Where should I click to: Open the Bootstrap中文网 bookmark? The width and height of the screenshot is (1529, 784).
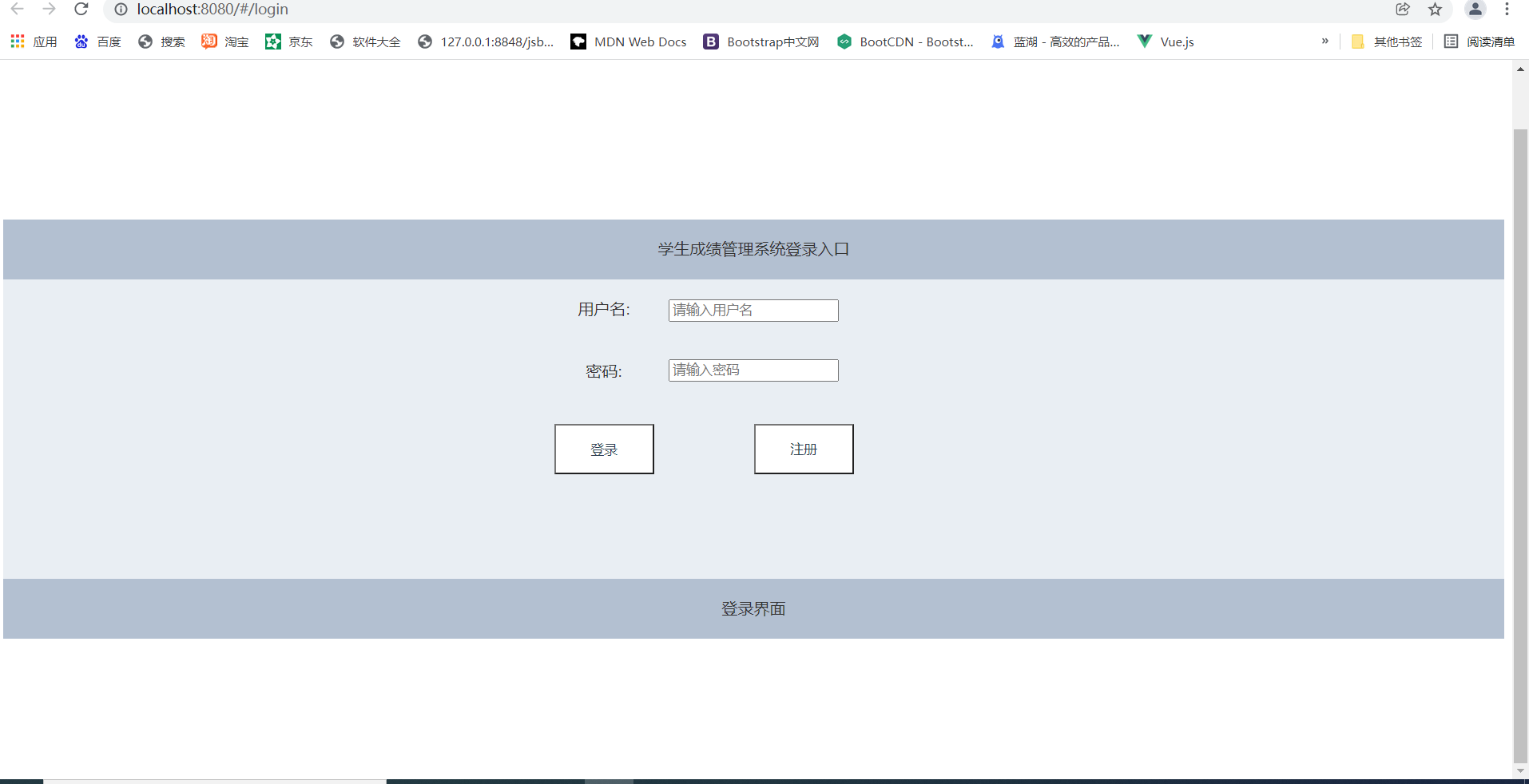click(x=761, y=42)
